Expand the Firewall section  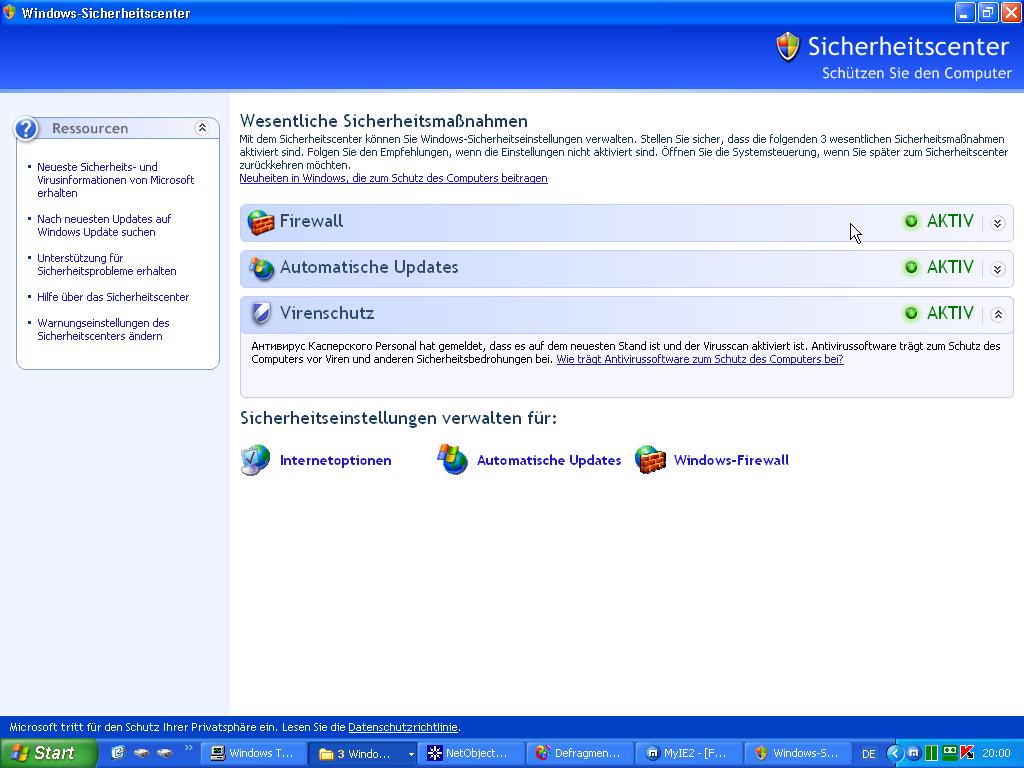point(997,223)
